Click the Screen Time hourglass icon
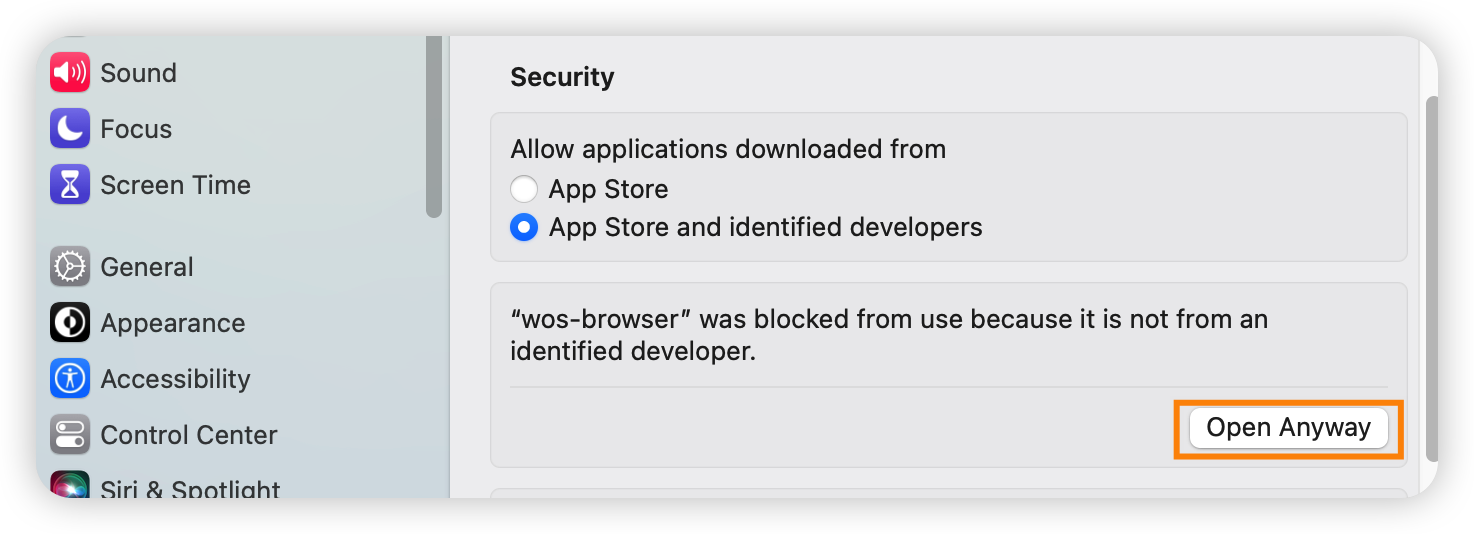 [70, 185]
